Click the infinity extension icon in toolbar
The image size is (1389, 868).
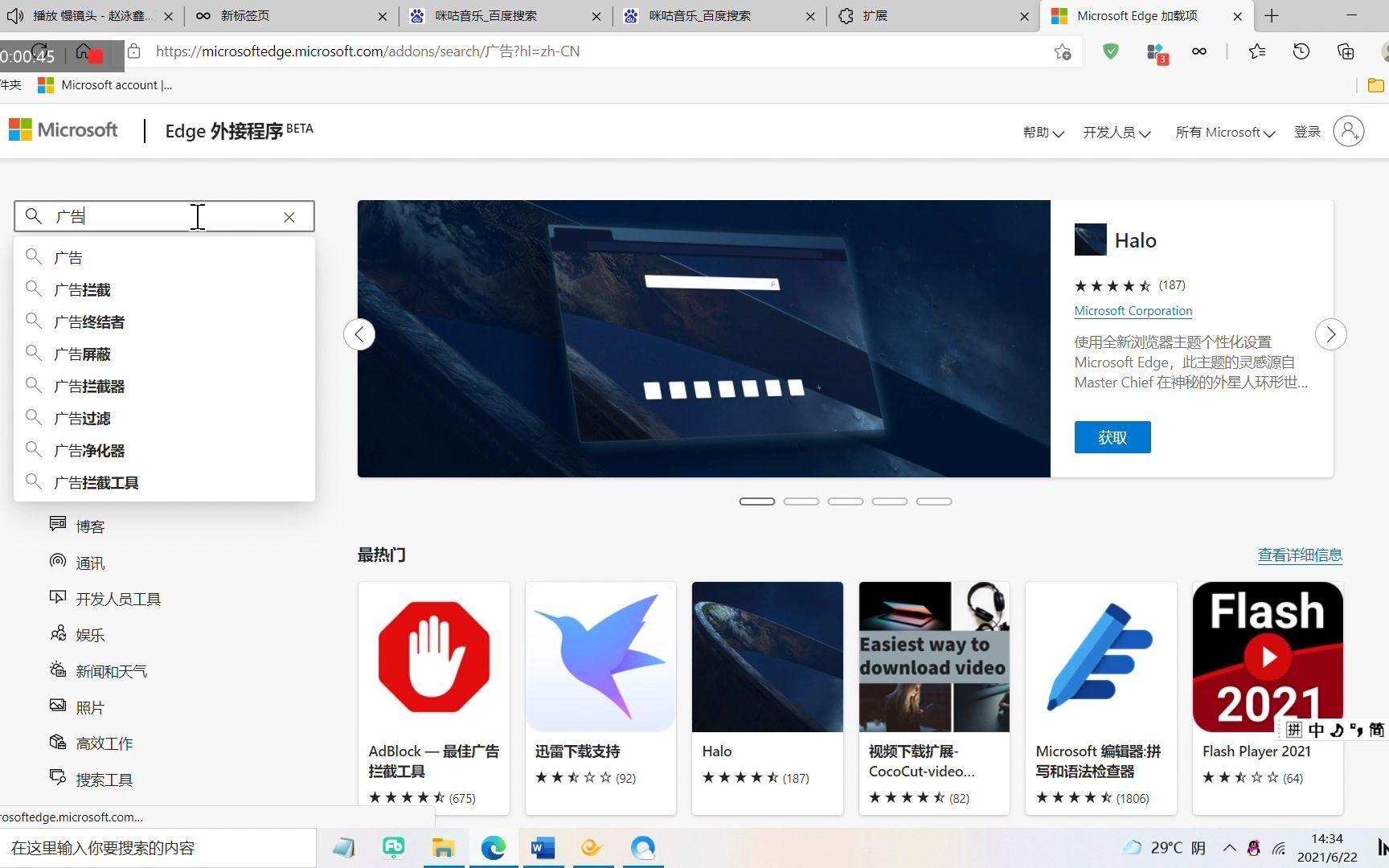click(1199, 51)
